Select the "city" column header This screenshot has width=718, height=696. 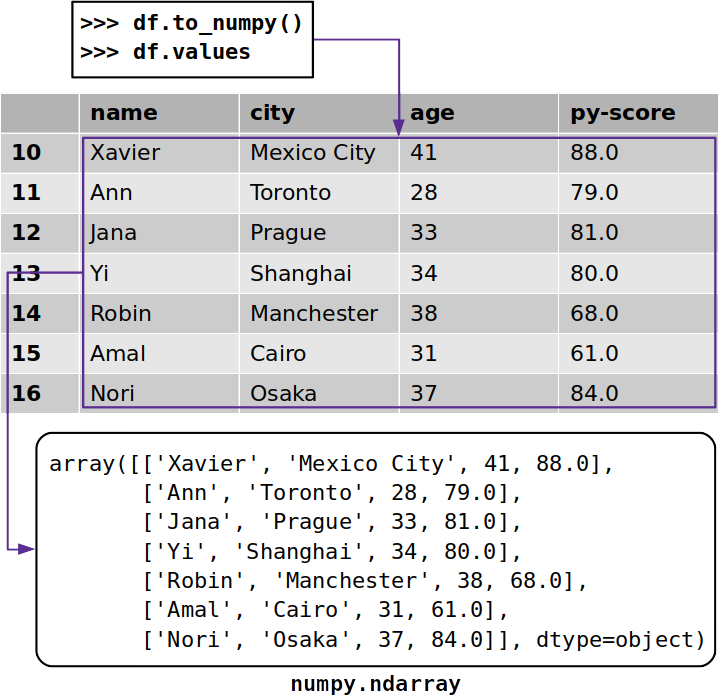[x=272, y=113]
